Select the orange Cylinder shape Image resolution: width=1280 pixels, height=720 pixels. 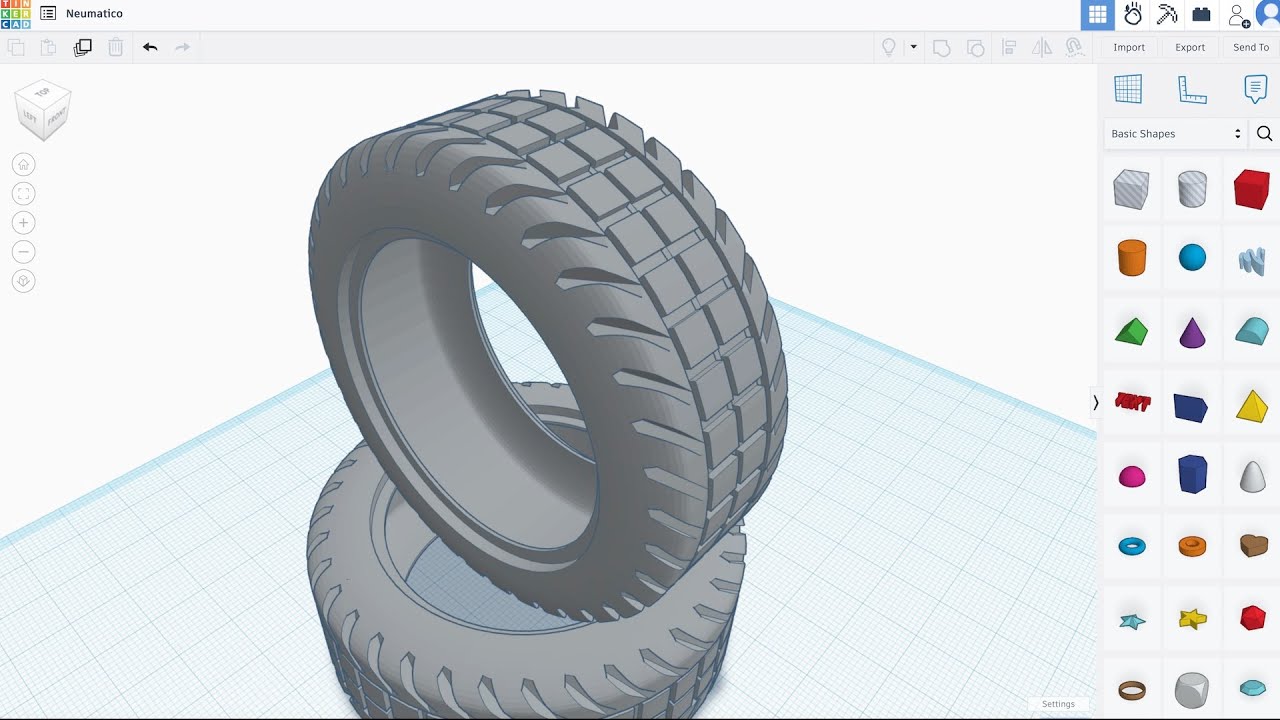coord(1131,258)
